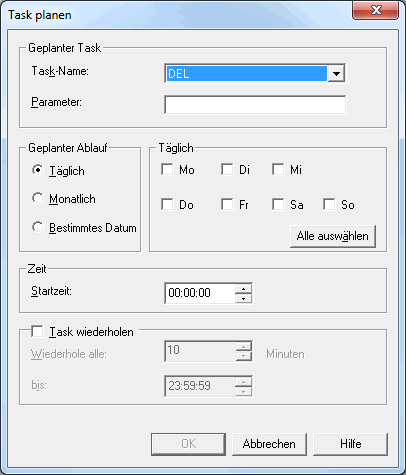Select the Täglich radio button
This screenshot has height=475, width=406.
click(38, 170)
